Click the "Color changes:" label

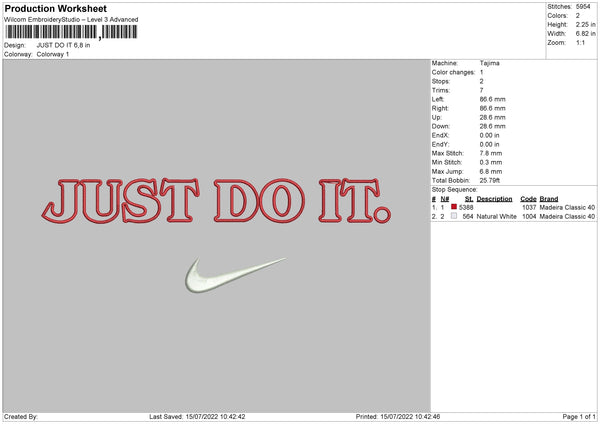453,72
